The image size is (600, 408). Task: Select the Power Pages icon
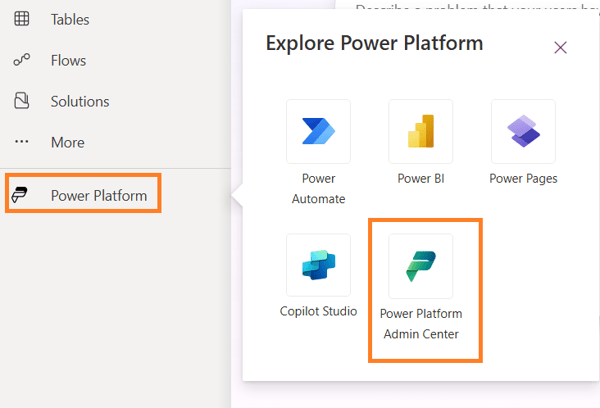(523, 131)
